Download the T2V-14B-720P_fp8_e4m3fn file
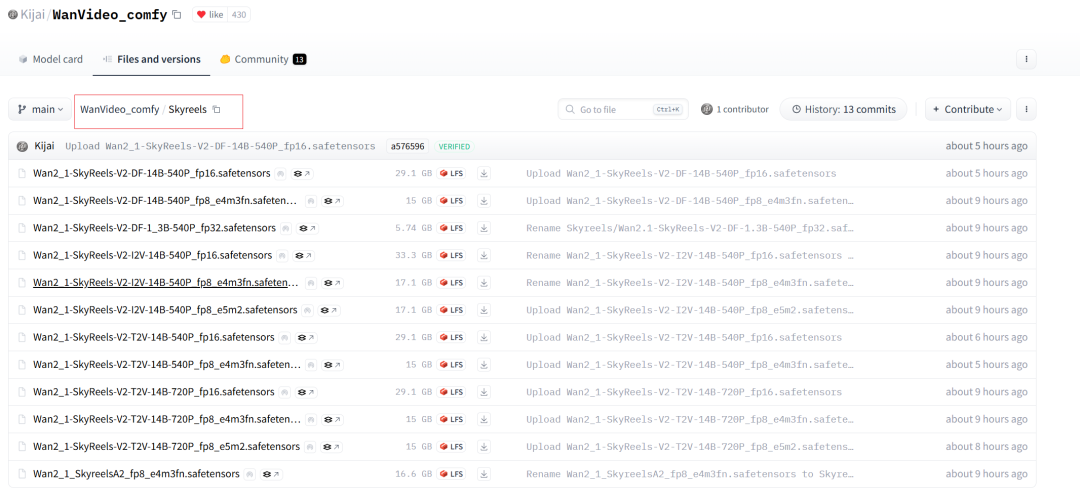This screenshot has height=499, width=1080. pos(484,420)
